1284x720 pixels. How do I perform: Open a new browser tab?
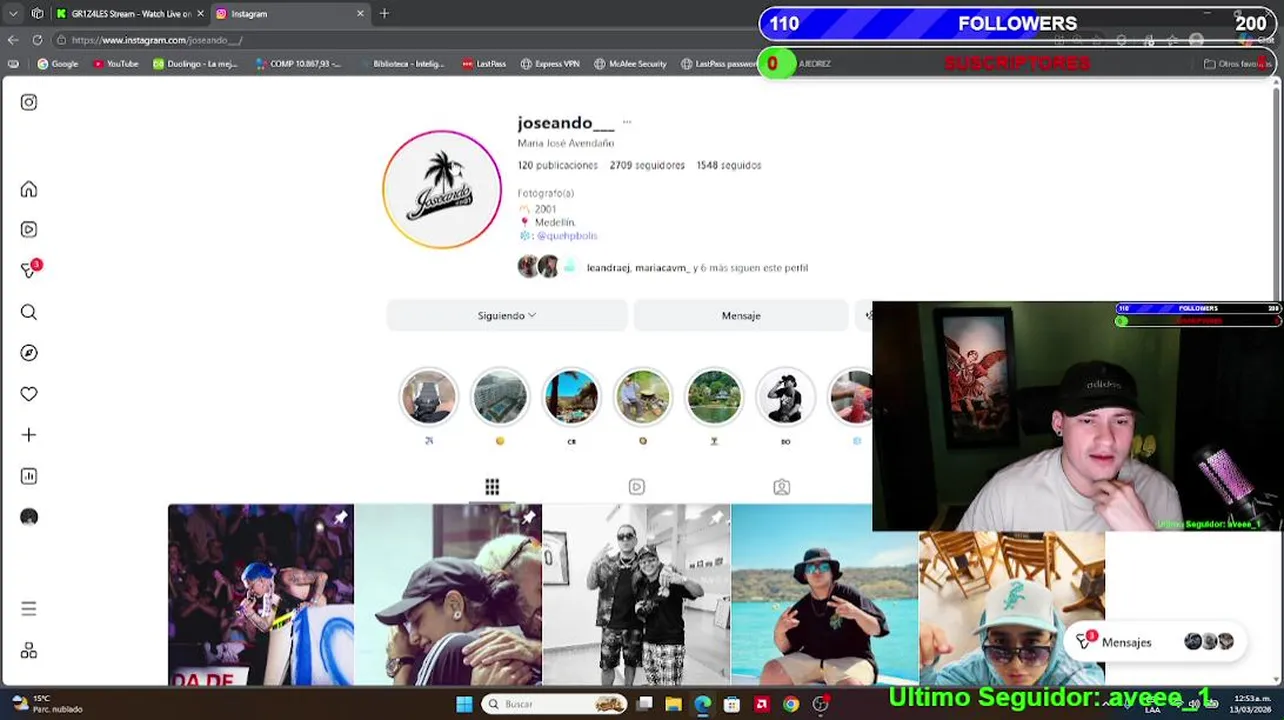[x=384, y=14]
